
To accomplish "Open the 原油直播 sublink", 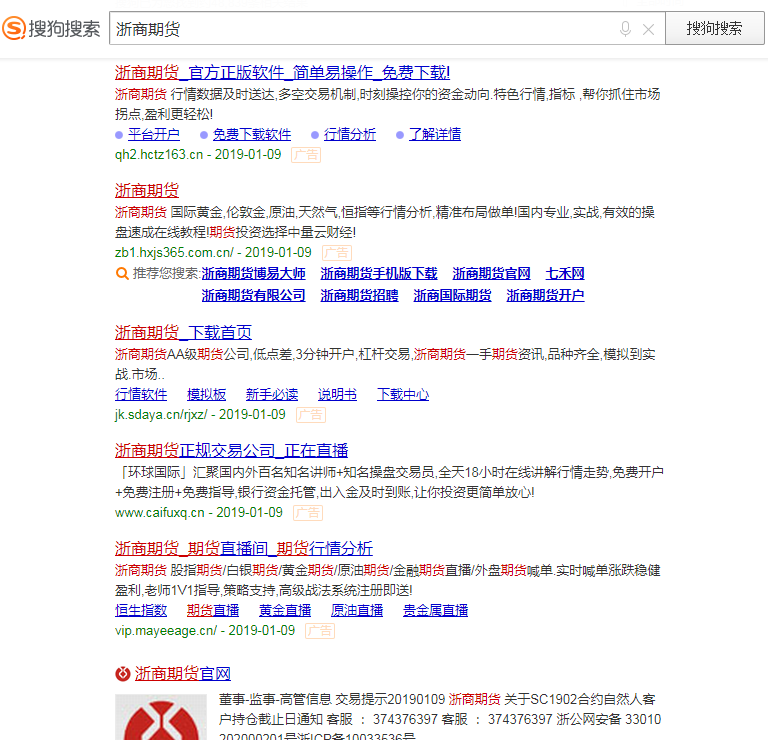I will tap(357, 610).
